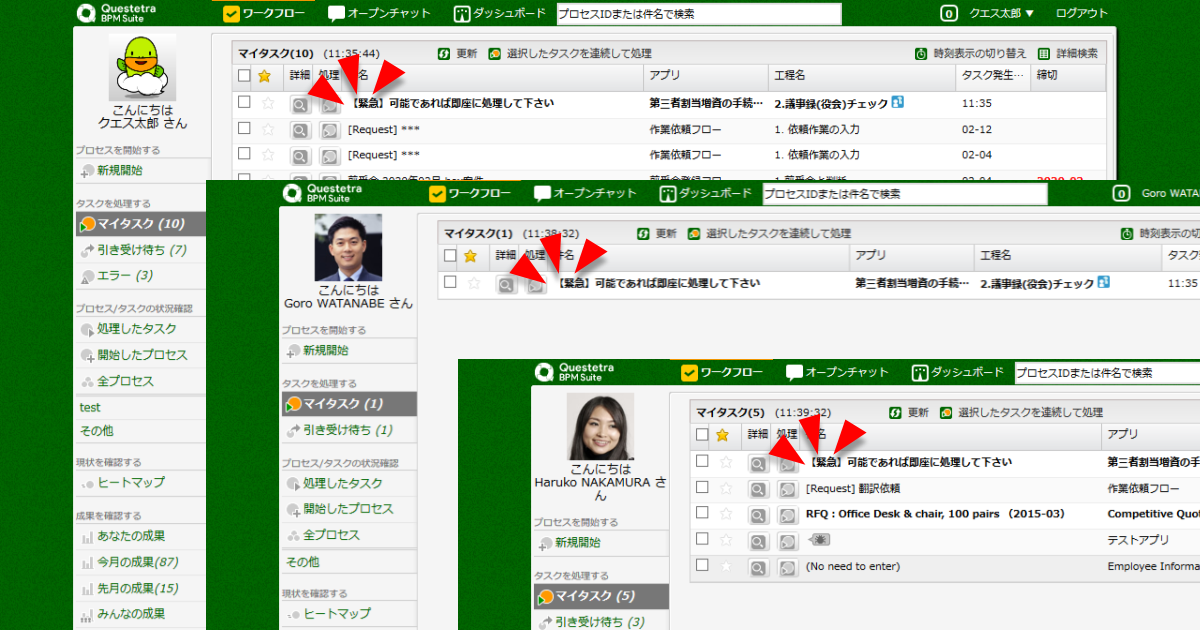
Task: Open details of the [Request] *** task dated 02-04
Action: (x=299, y=156)
